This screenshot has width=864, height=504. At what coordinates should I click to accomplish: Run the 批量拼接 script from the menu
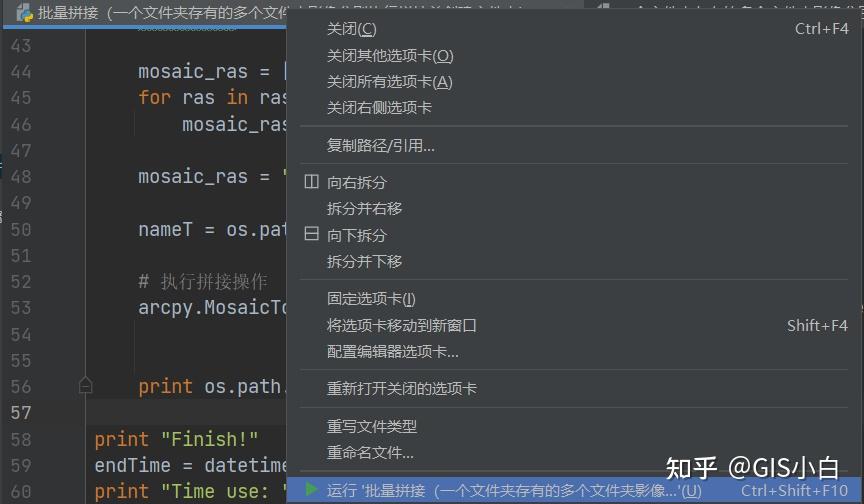coord(574,490)
